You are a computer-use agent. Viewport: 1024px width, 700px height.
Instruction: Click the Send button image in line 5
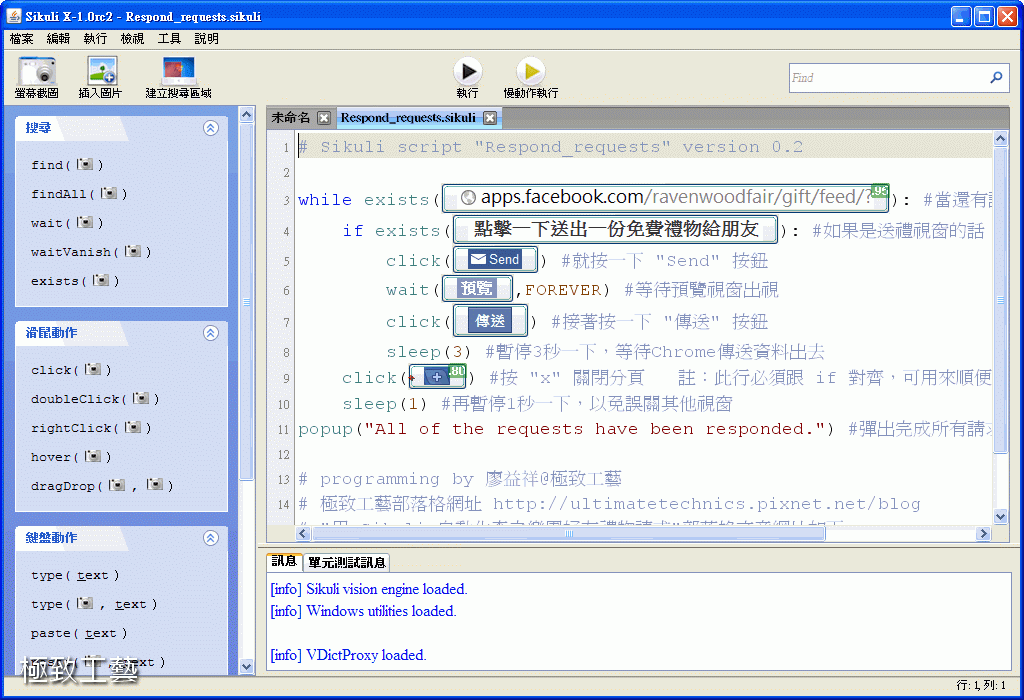496,260
